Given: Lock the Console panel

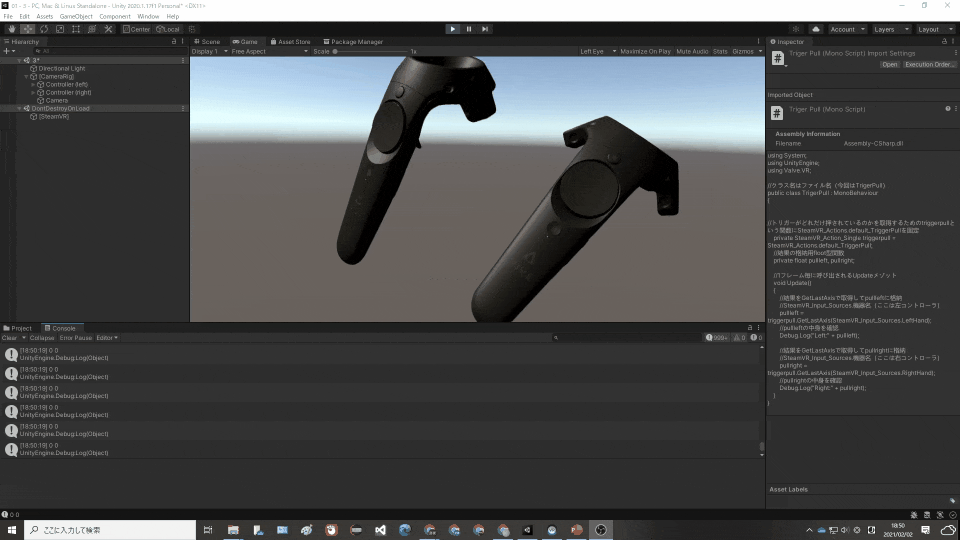Looking at the screenshot, I should (x=750, y=328).
